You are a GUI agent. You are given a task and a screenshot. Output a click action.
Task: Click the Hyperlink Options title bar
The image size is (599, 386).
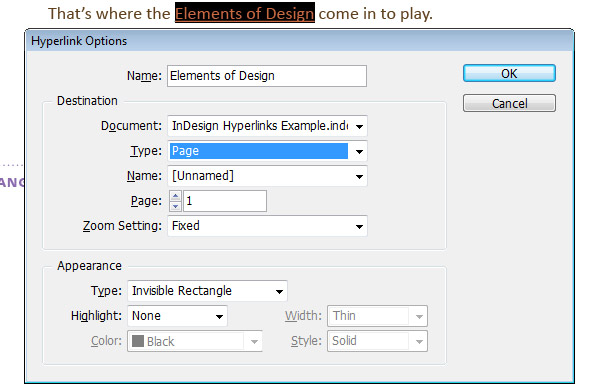300,41
